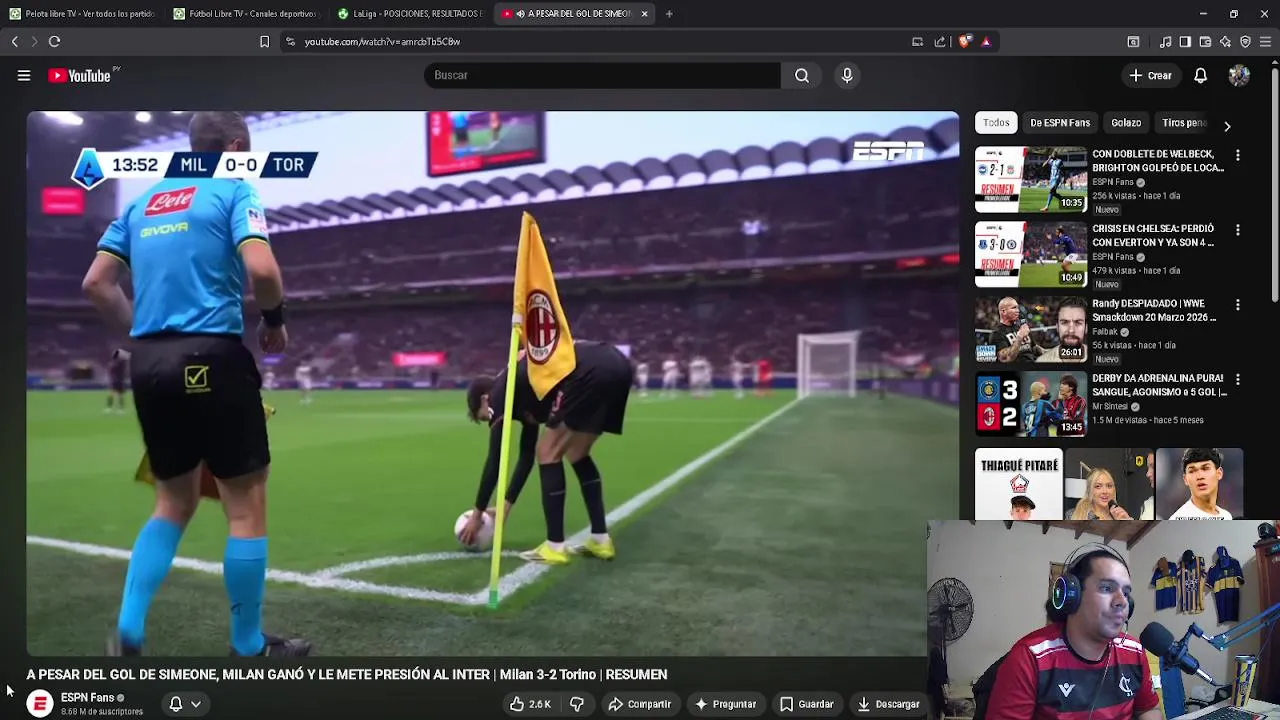This screenshot has width=1280, height=720.
Task: Reload the current page
Action: point(54,41)
